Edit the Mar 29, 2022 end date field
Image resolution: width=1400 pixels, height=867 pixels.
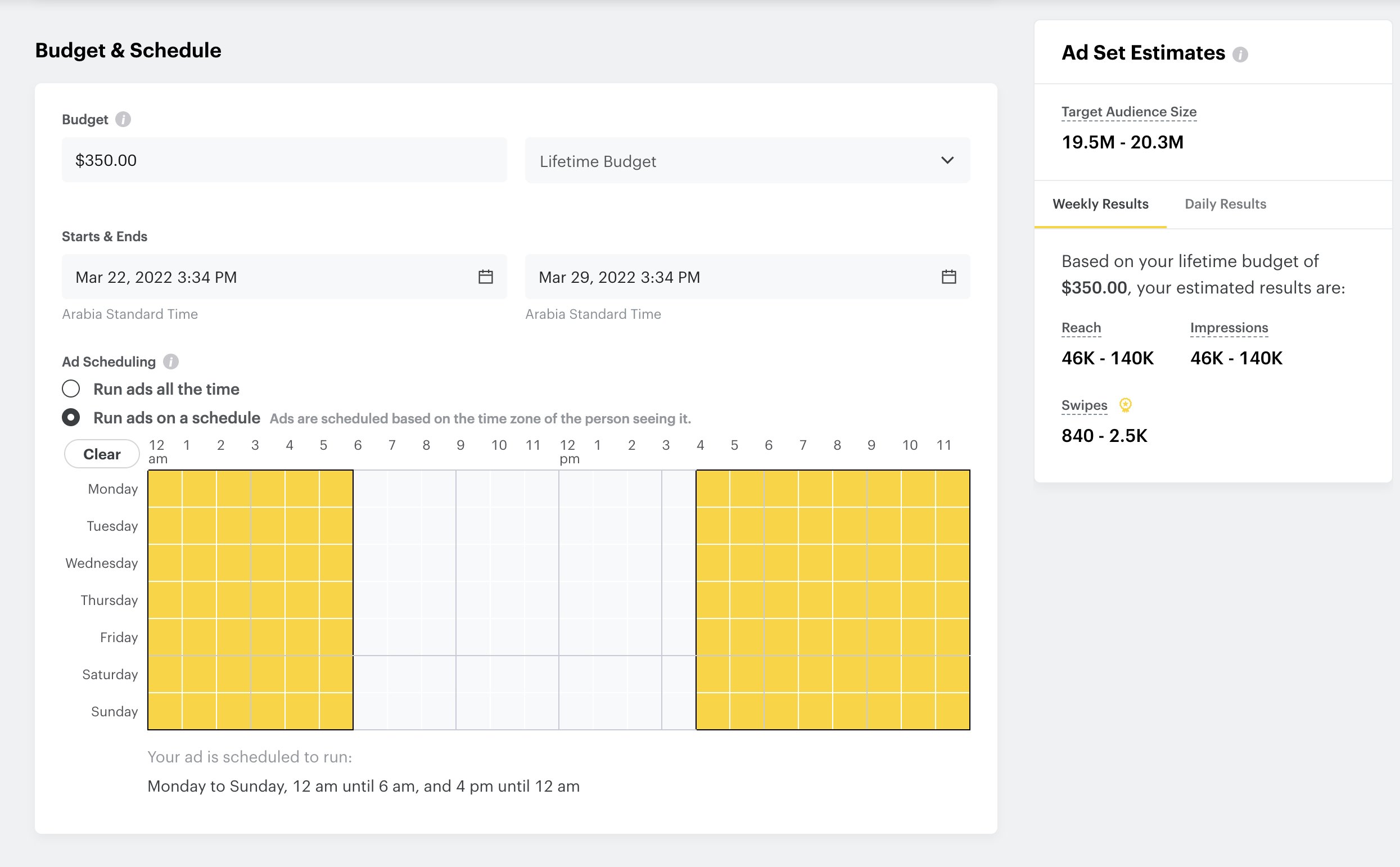tap(748, 277)
